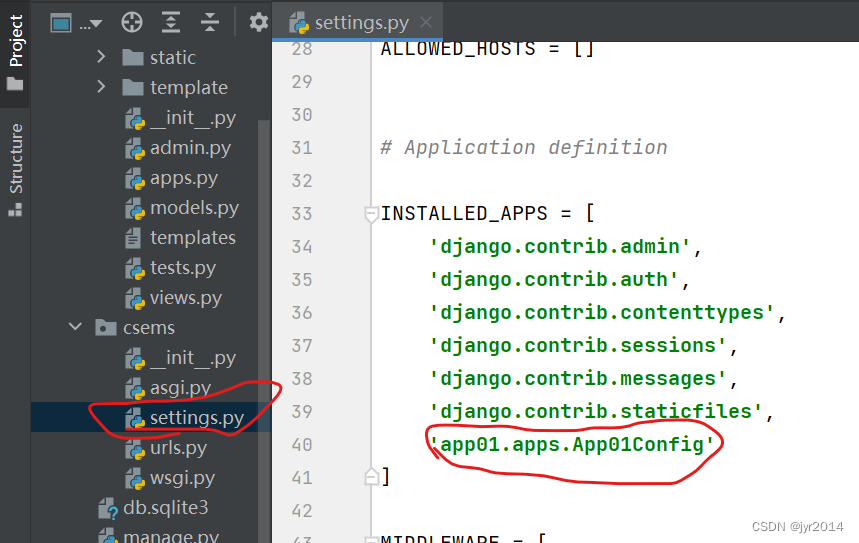Open the Structure tool window tab
Viewport: 859px width, 543px height.
point(15,170)
